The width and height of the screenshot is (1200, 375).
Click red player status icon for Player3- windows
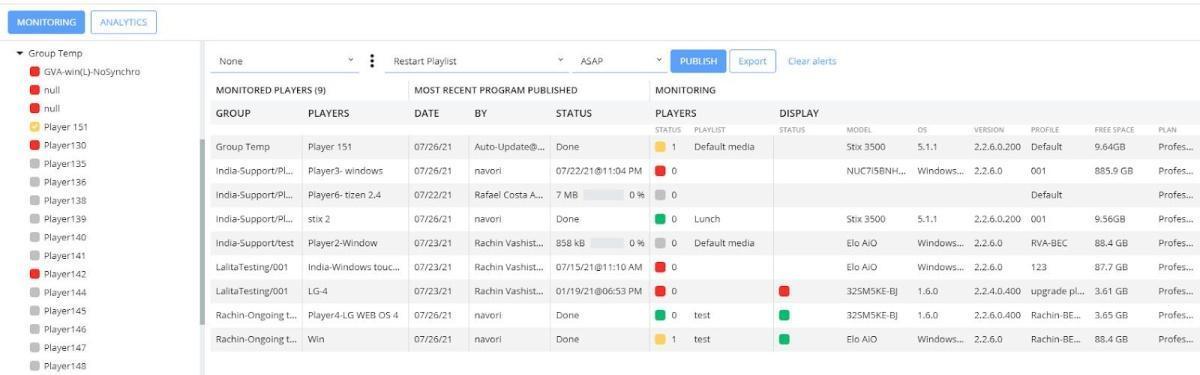(x=660, y=170)
